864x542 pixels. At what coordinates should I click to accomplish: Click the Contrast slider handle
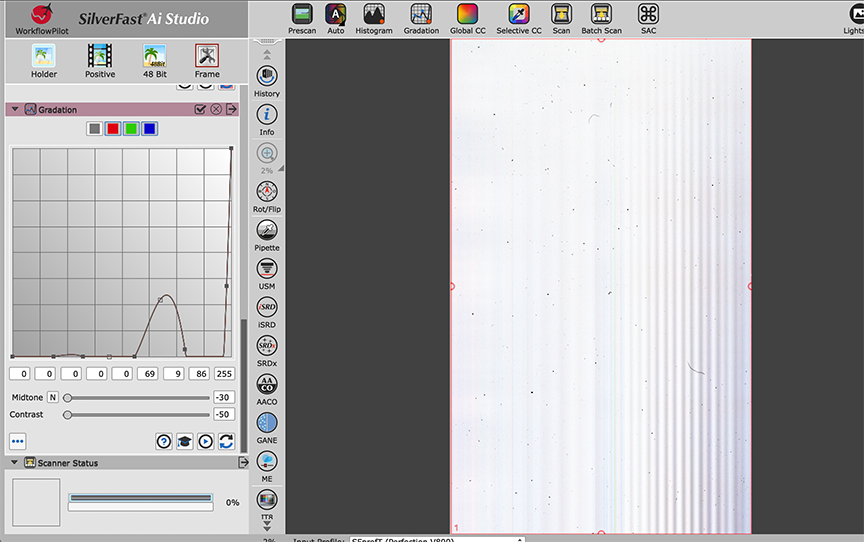(x=67, y=414)
